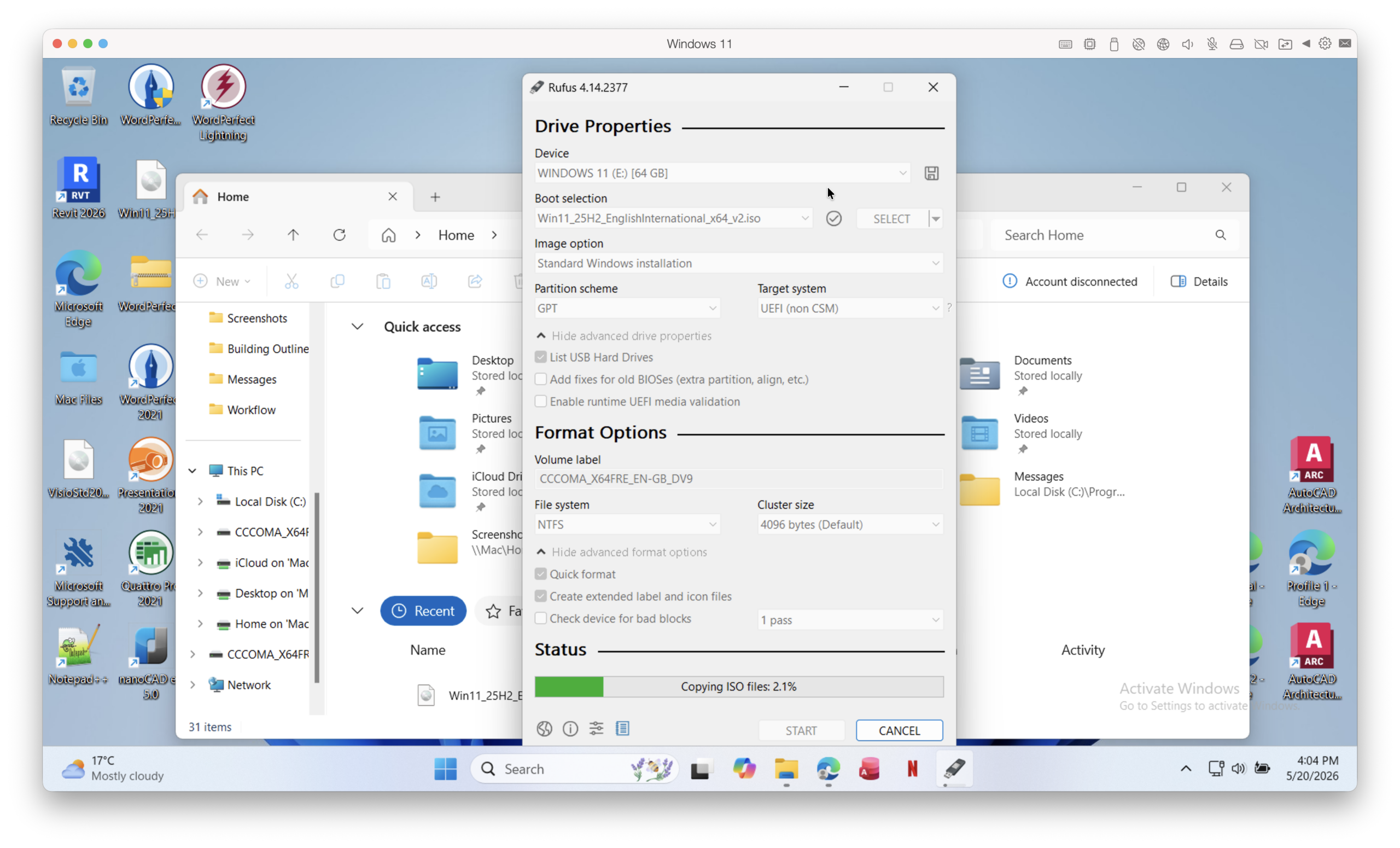Click Explorer forward arrow
Image resolution: width=1400 pixels, height=848 pixels.
[248, 235]
